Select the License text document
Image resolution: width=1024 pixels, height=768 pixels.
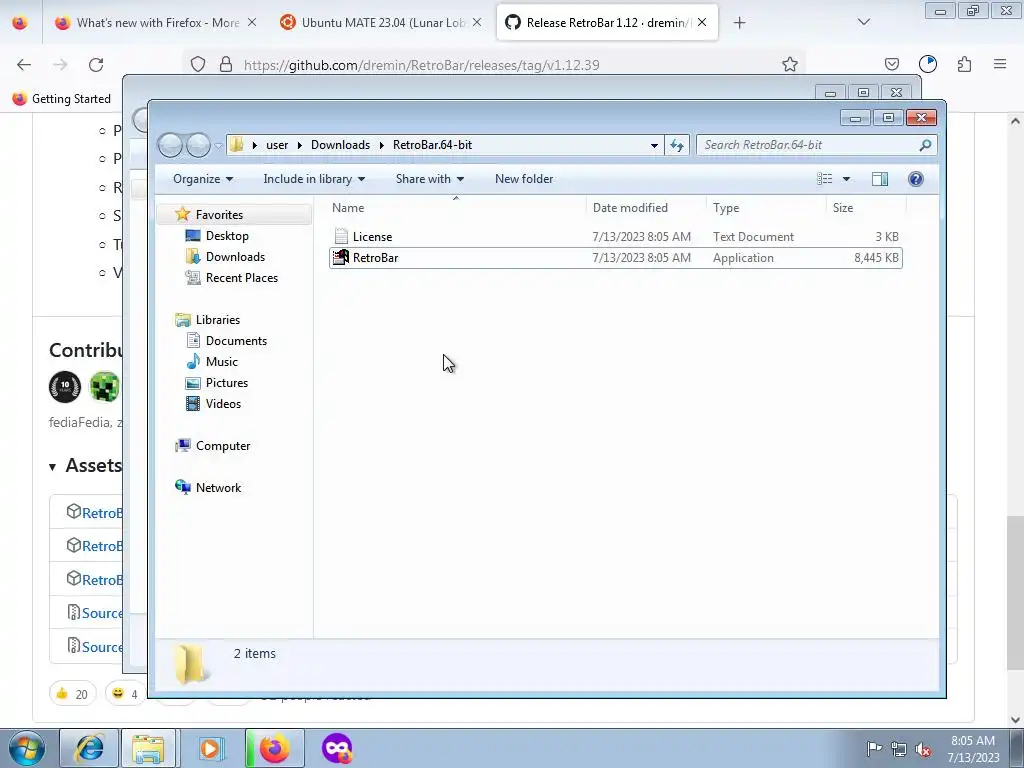click(615, 237)
